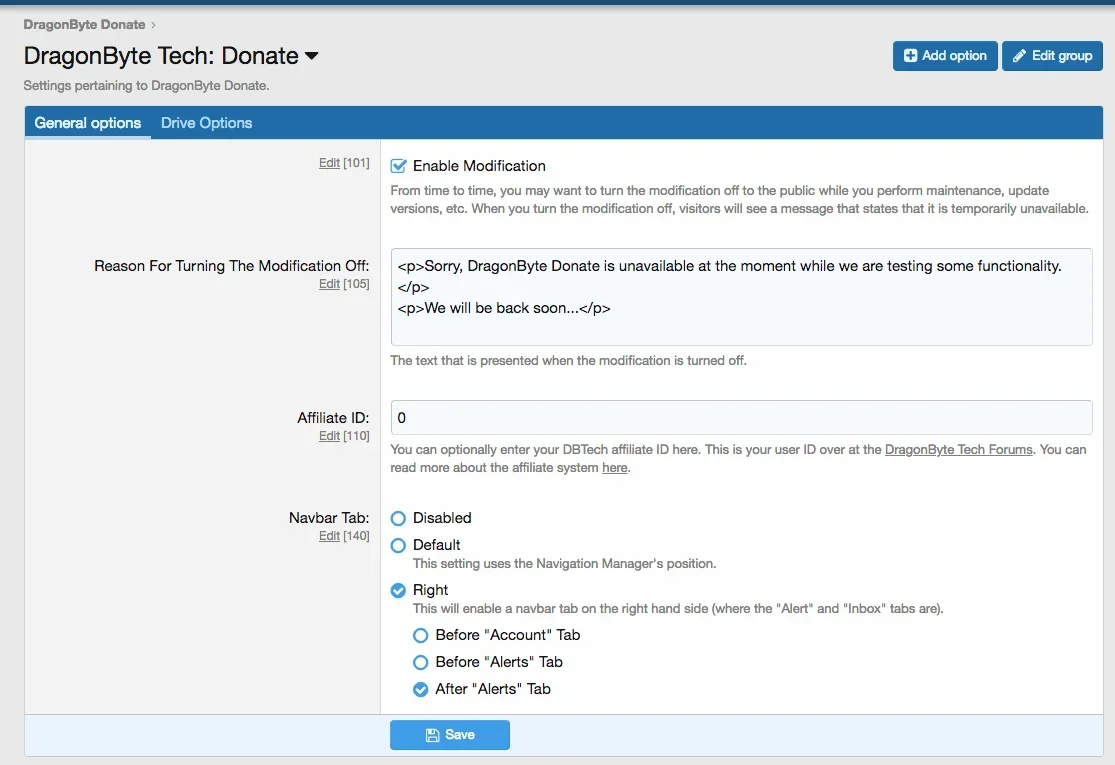Click Edit link for option 101
Image resolution: width=1115 pixels, height=765 pixels.
329,163
